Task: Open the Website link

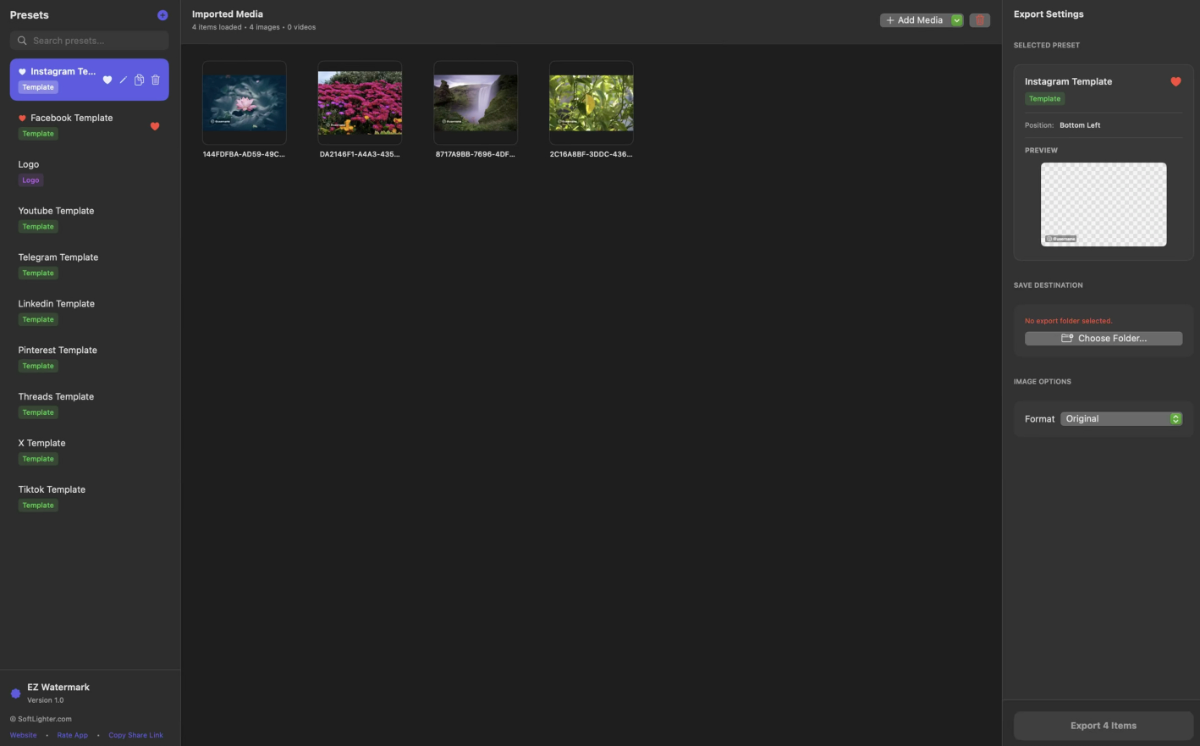Action: tap(23, 735)
